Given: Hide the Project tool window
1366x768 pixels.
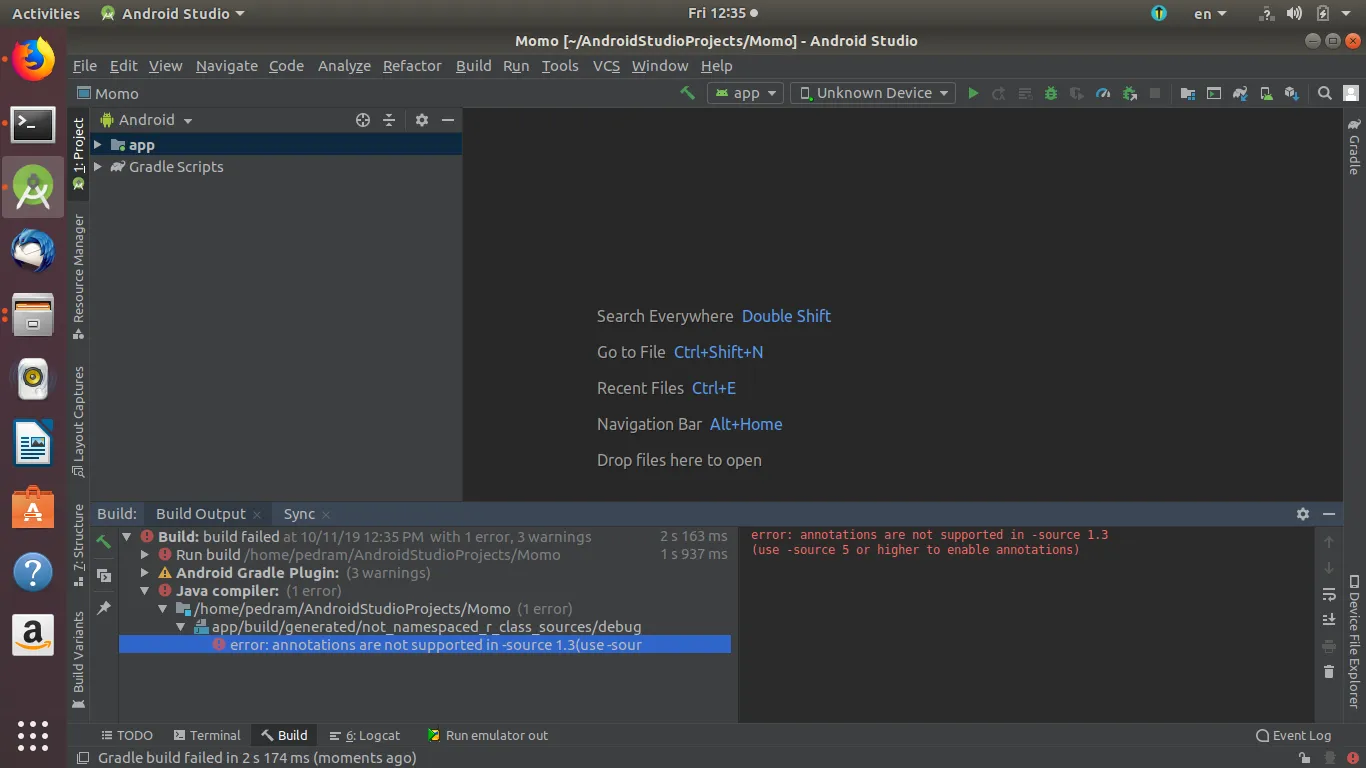Looking at the screenshot, I should click(x=448, y=120).
